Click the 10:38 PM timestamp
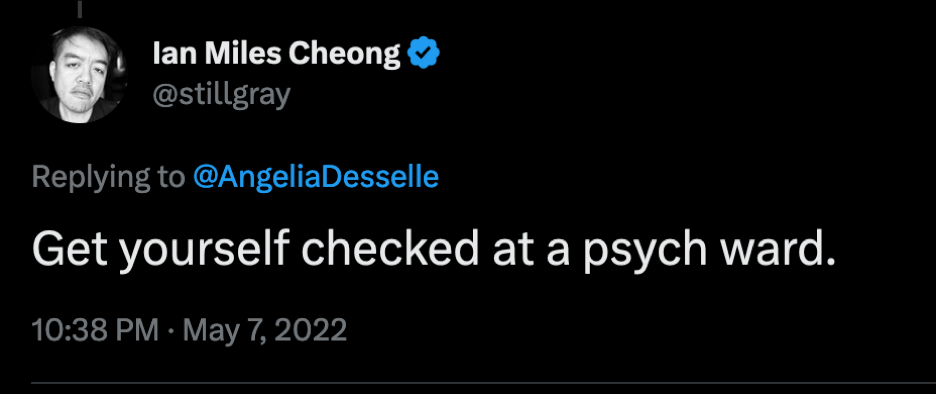Viewport: 936px width, 394px height. [x=95, y=330]
